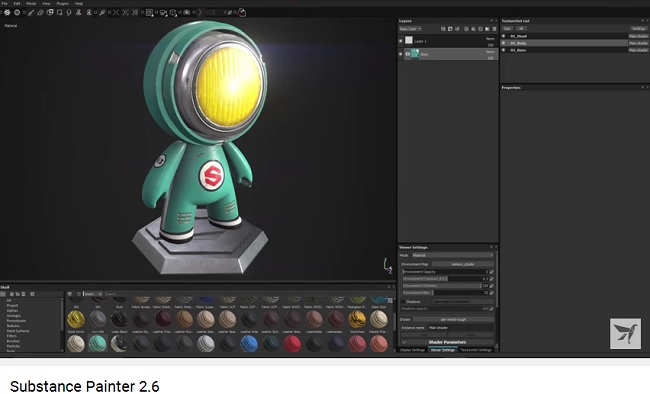Enable the Shadows checkbox
The image size is (650, 394).
403,302
